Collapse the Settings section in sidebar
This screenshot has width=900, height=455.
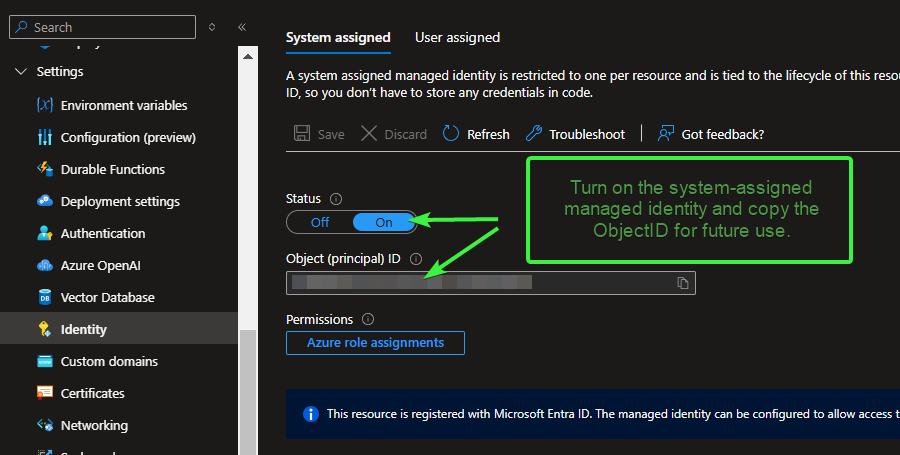click(x=21, y=72)
